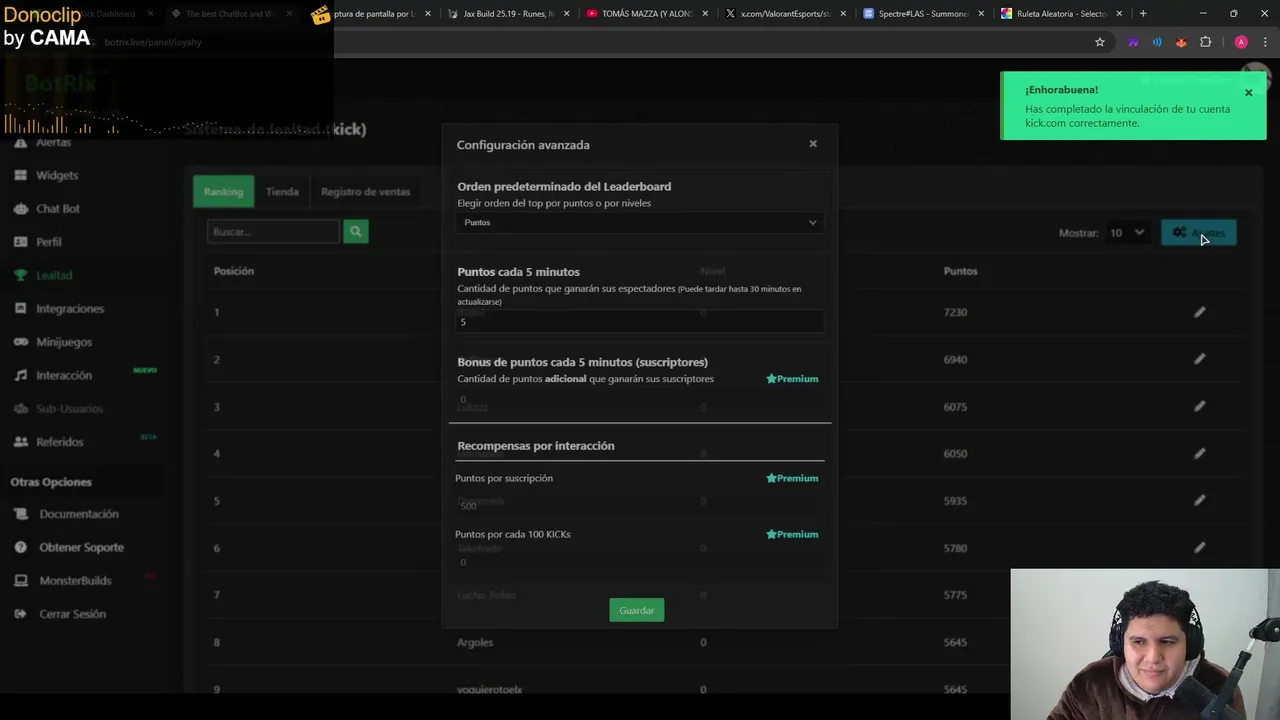Dismiss the ¡Enhorabuena! success notification
1280x720 pixels.
click(1248, 93)
